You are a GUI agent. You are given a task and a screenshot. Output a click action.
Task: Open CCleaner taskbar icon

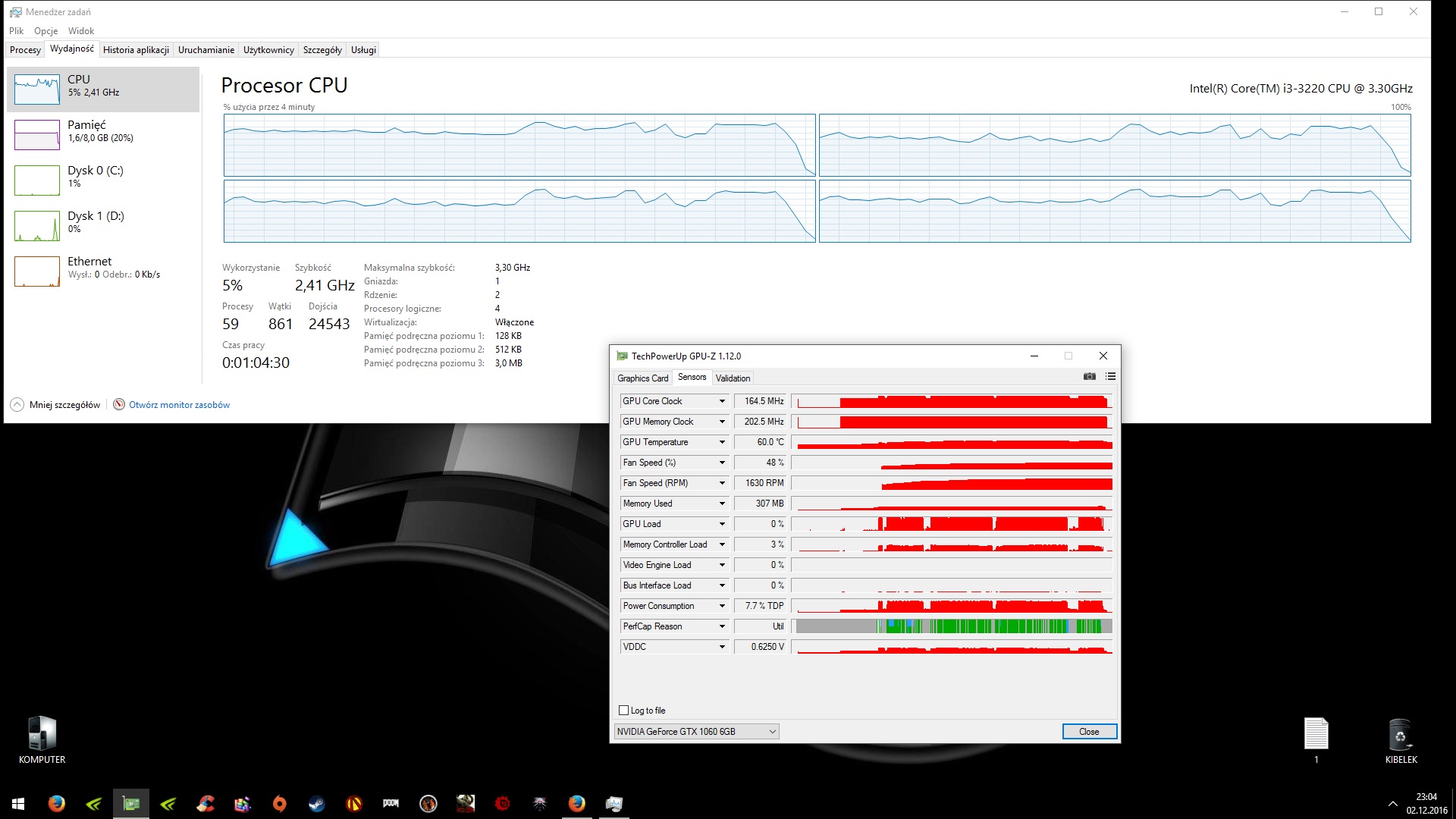tap(206, 804)
